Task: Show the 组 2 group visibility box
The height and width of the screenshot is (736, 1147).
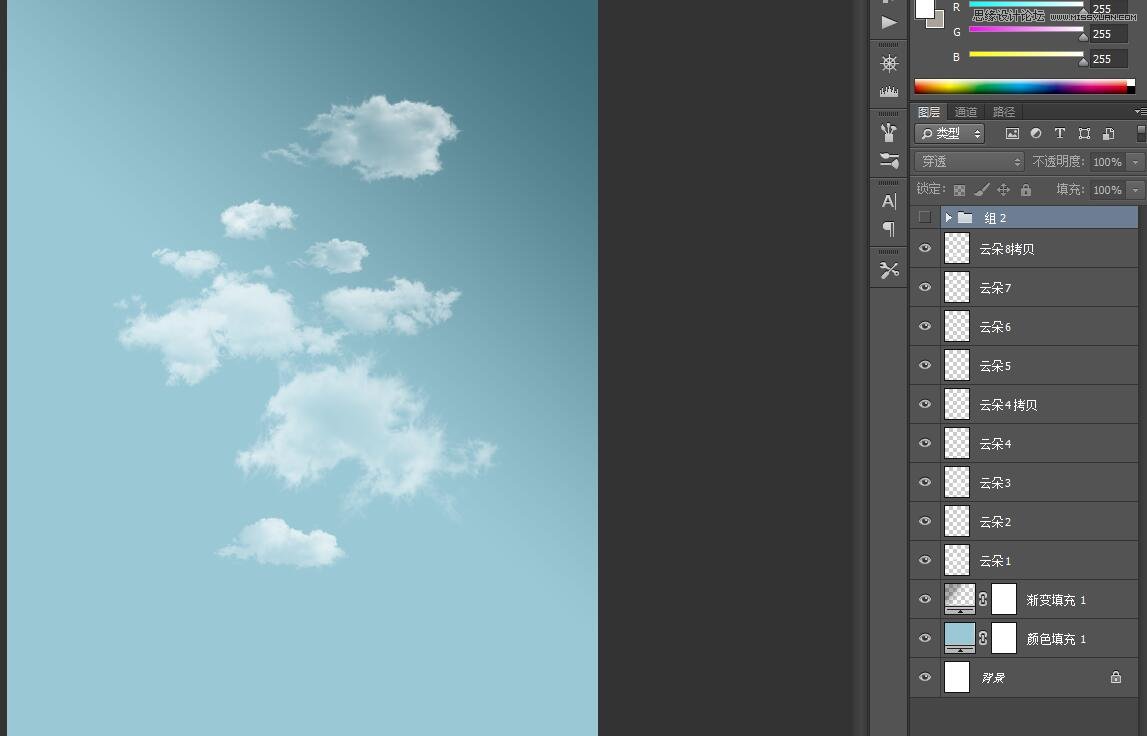Action: pos(925,217)
